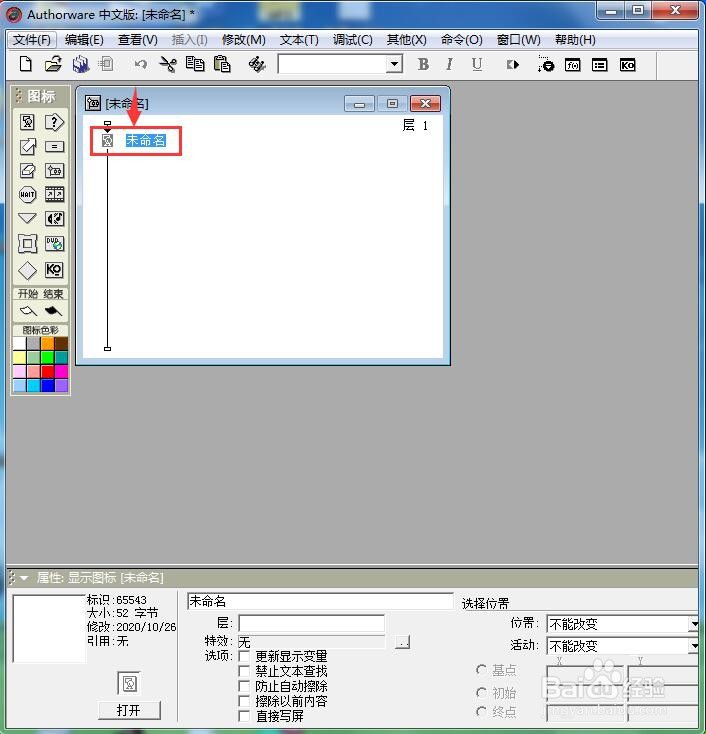Open the Functions window icon
Viewport: 706px width, 734px height.
[573, 65]
